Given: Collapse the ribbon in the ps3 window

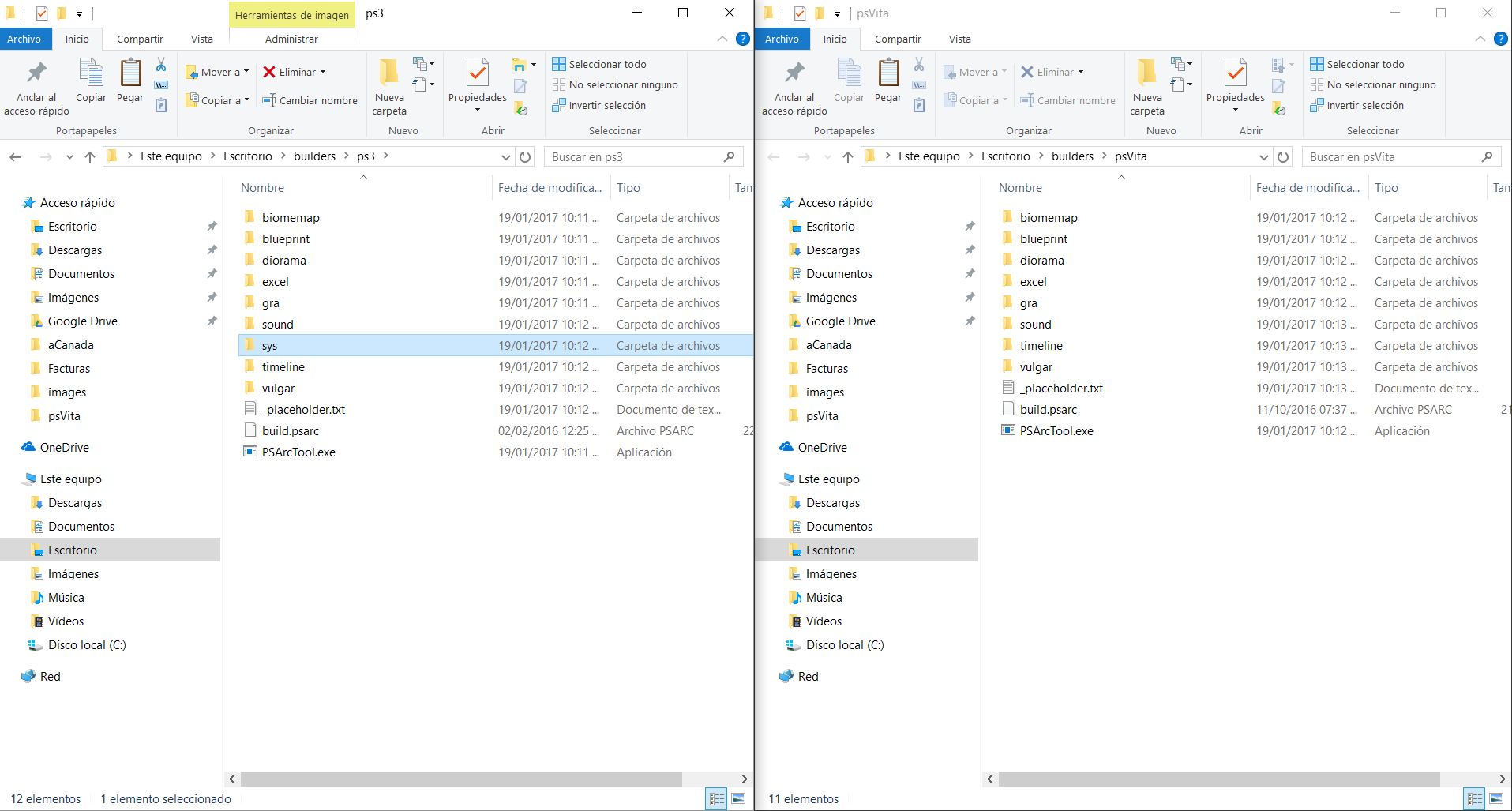Looking at the screenshot, I should 722,39.
